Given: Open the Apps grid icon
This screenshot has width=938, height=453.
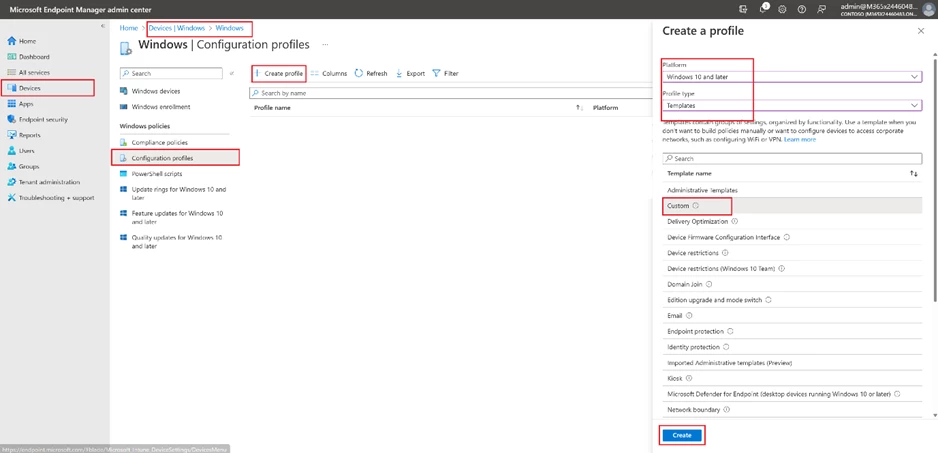Looking at the screenshot, I should [x=11, y=104].
